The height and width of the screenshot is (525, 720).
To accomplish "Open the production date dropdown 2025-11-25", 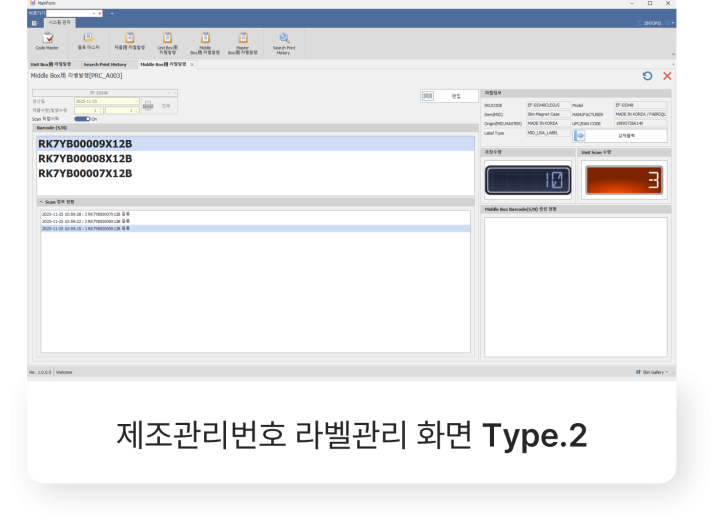I will pyautogui.click(x=136, y=101).
